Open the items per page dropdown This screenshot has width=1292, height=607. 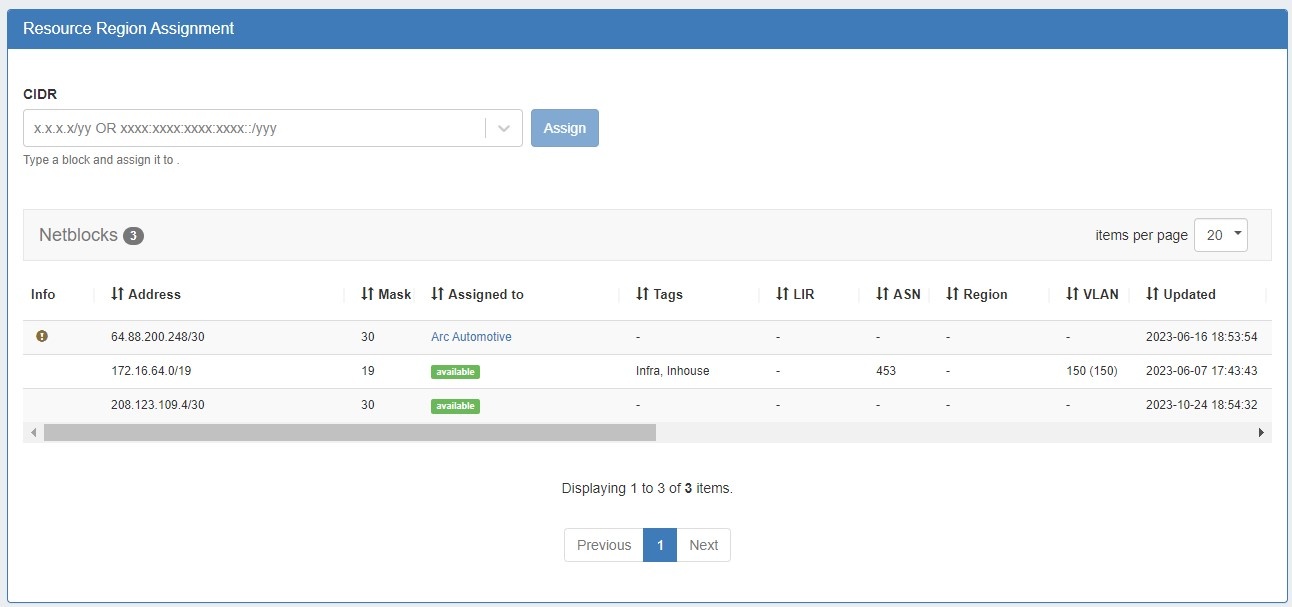1220,235
